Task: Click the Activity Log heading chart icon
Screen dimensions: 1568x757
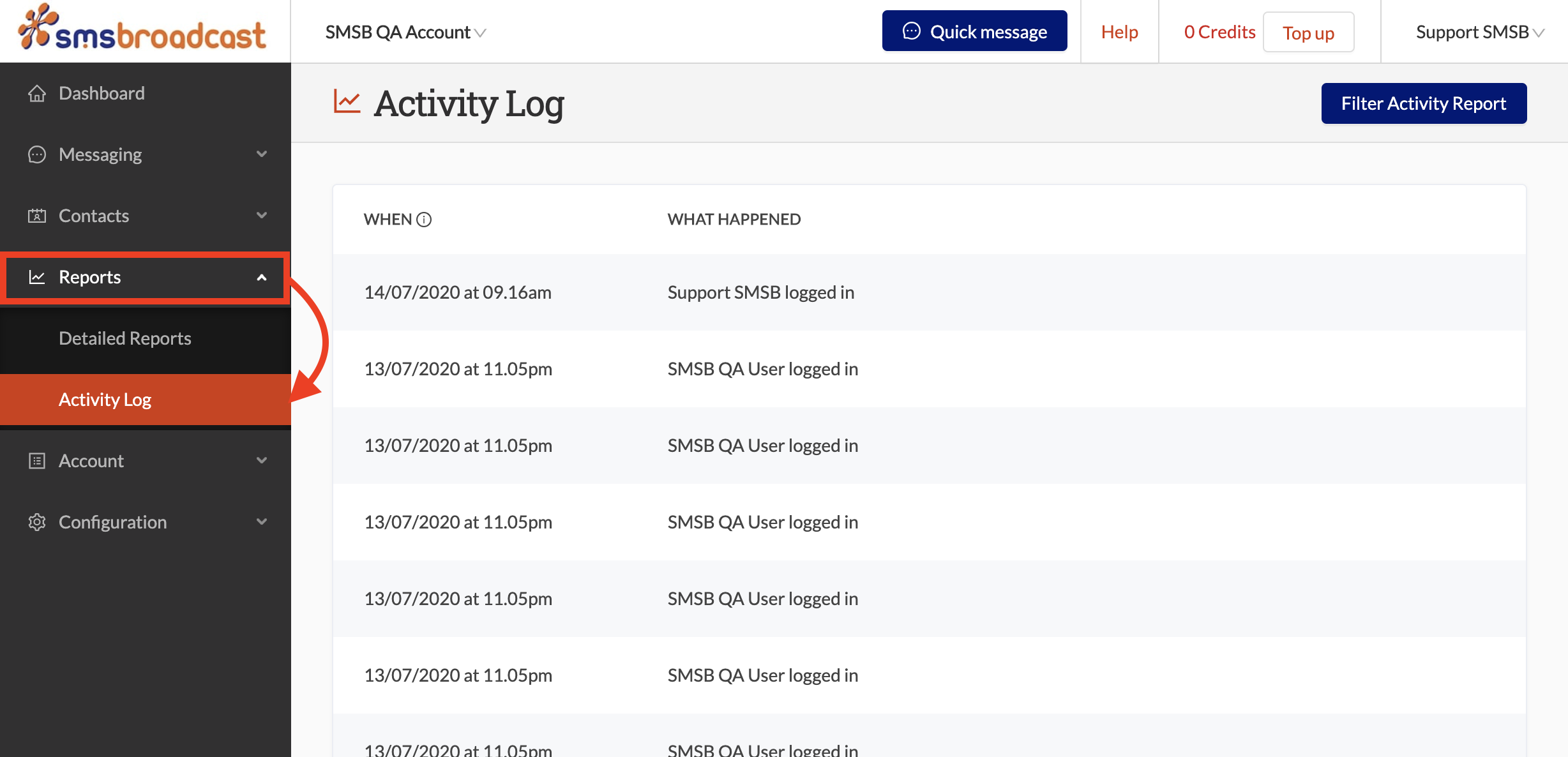Action: 347,102
